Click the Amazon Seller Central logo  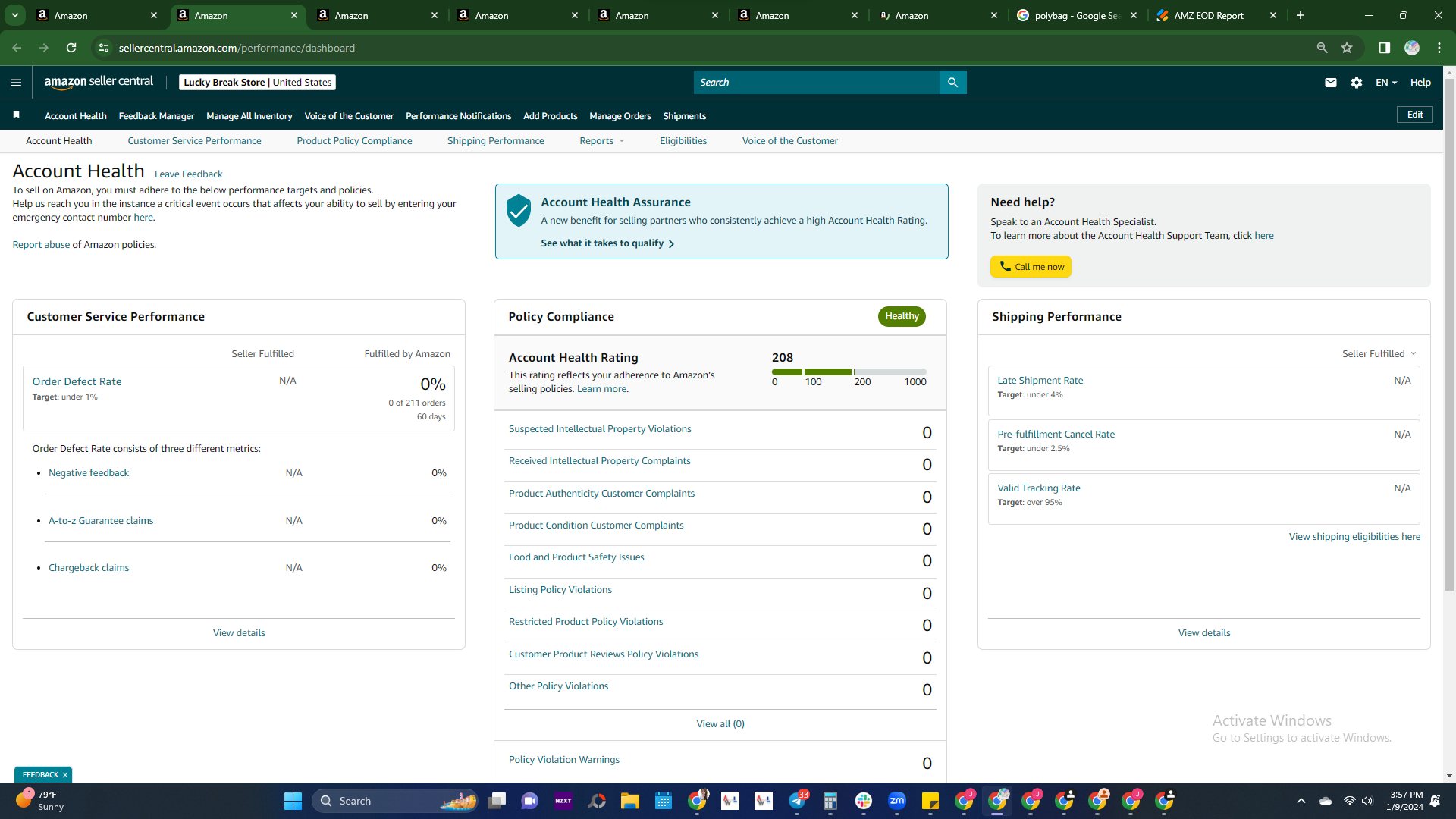tap(99, 82)
